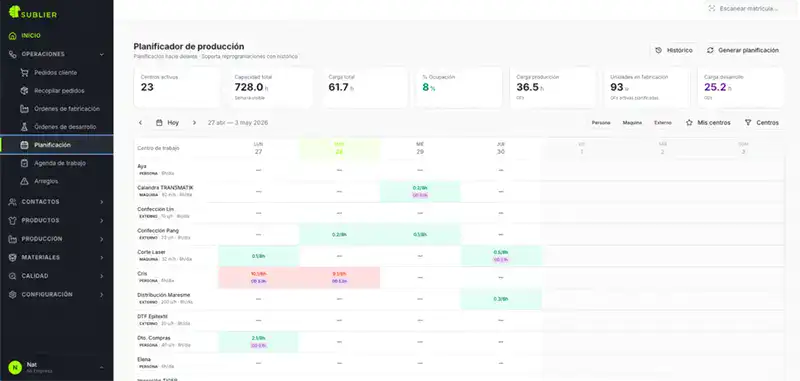Image resolution: width=800 pixels, height=381 pixels.
Task: Click the funnel filter icon beside Centros
Action: pos(748,122)
